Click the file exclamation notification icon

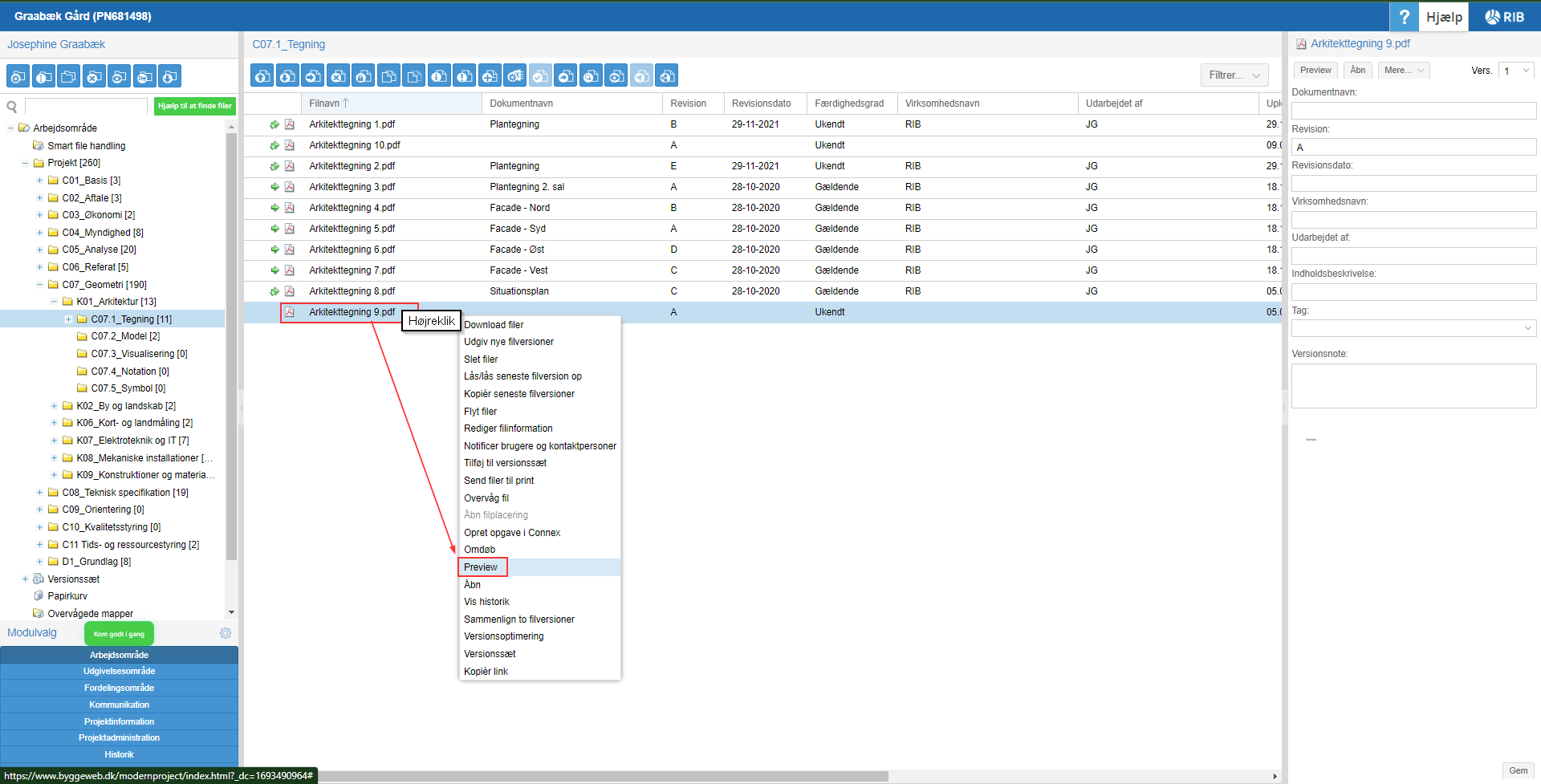click(x=465, y=75)
